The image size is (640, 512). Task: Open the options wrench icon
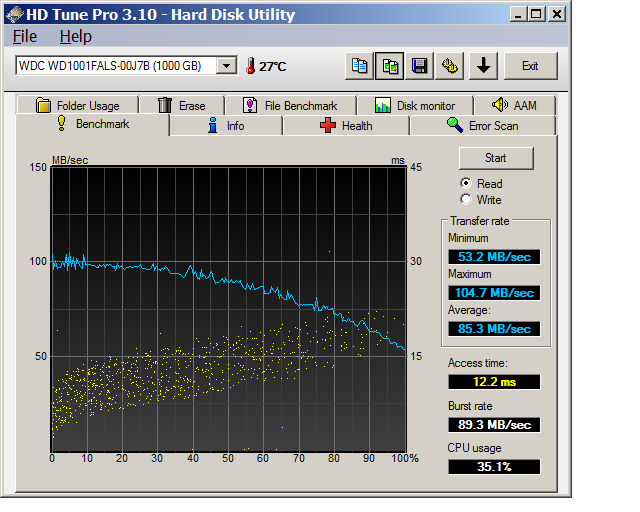pyautogui.click(x=451, y=66)
